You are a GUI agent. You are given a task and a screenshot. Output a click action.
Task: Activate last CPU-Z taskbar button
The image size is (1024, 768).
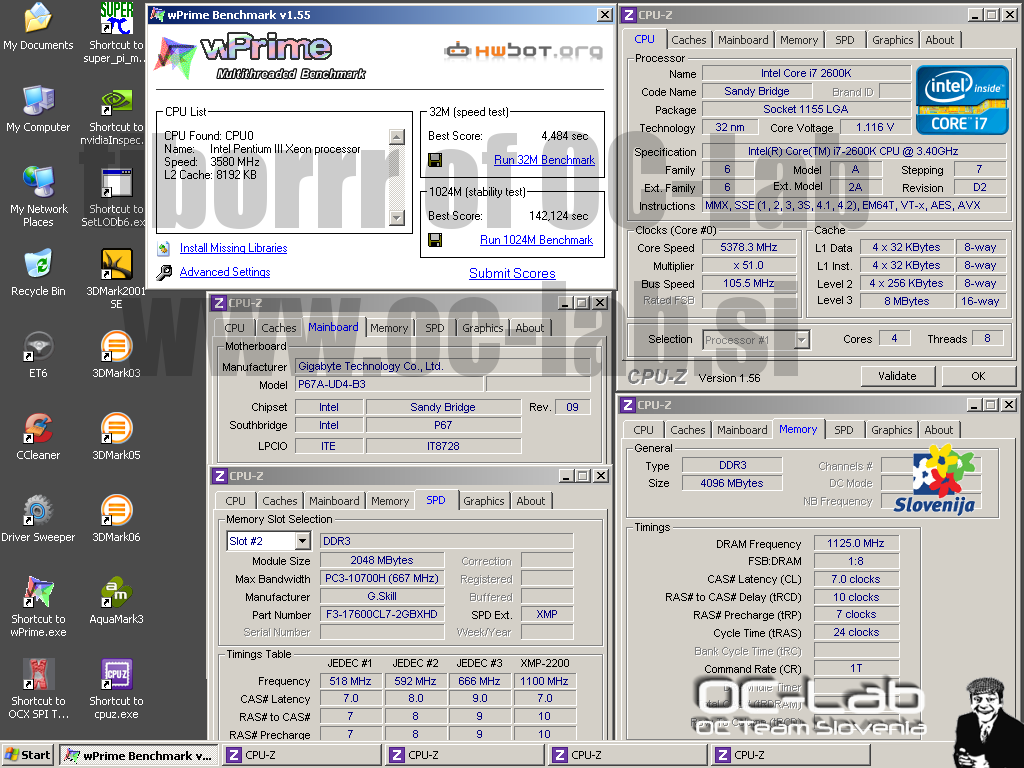[792, 756]
